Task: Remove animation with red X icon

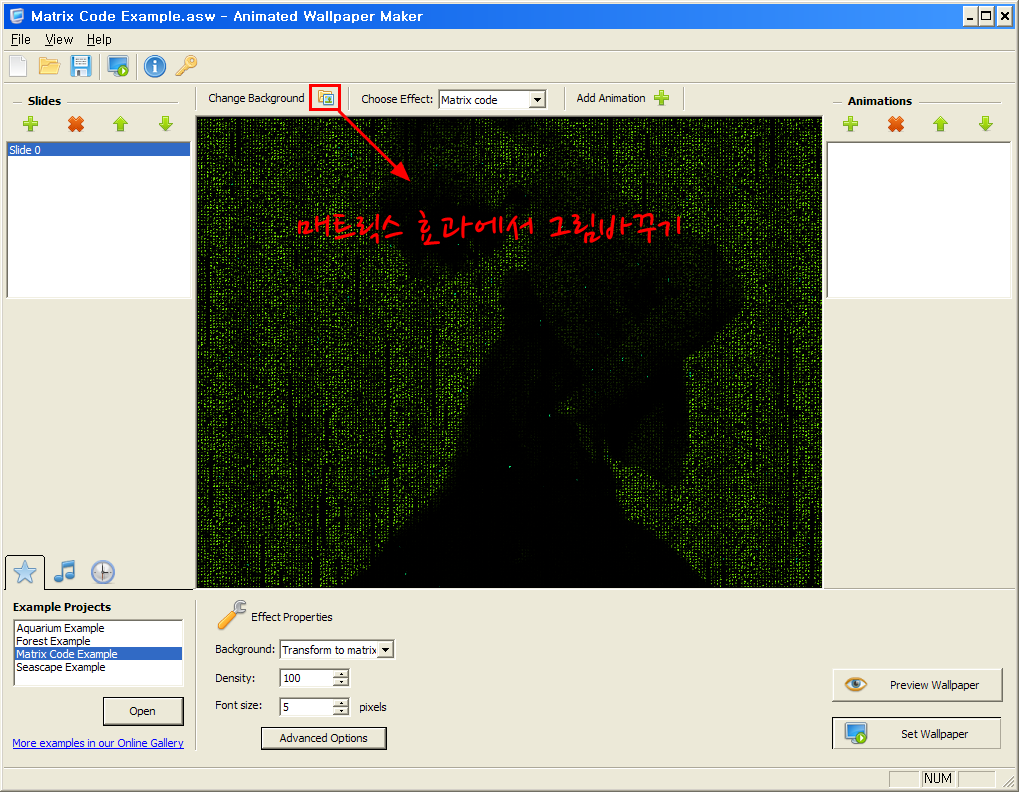Action: pos(896,123)
